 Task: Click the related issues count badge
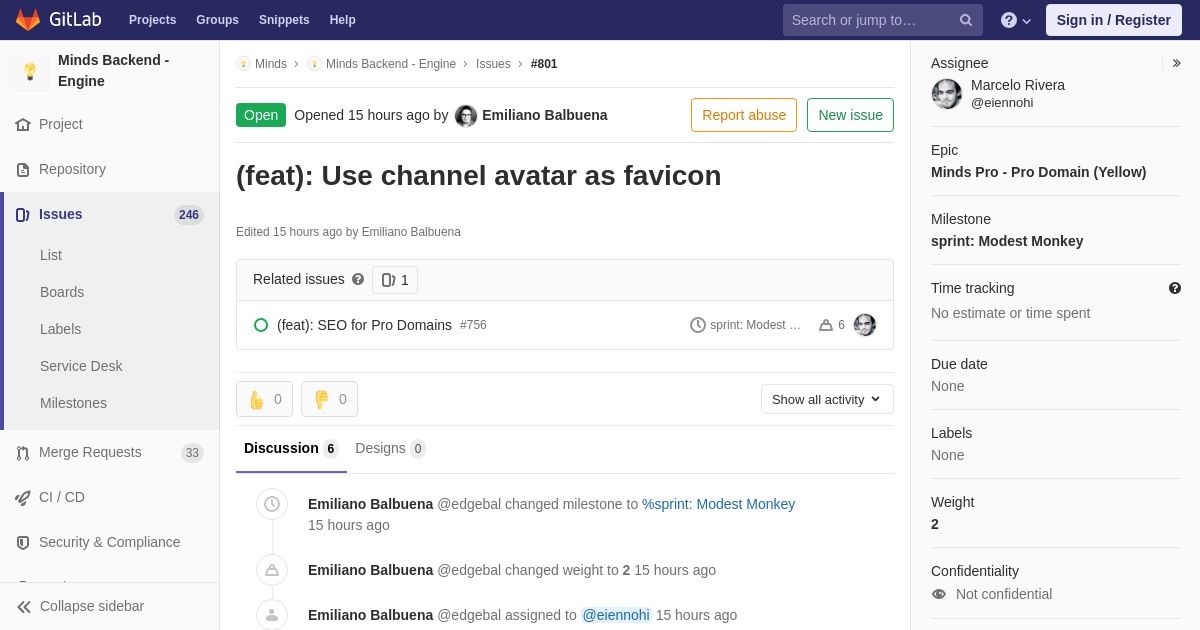395,280
